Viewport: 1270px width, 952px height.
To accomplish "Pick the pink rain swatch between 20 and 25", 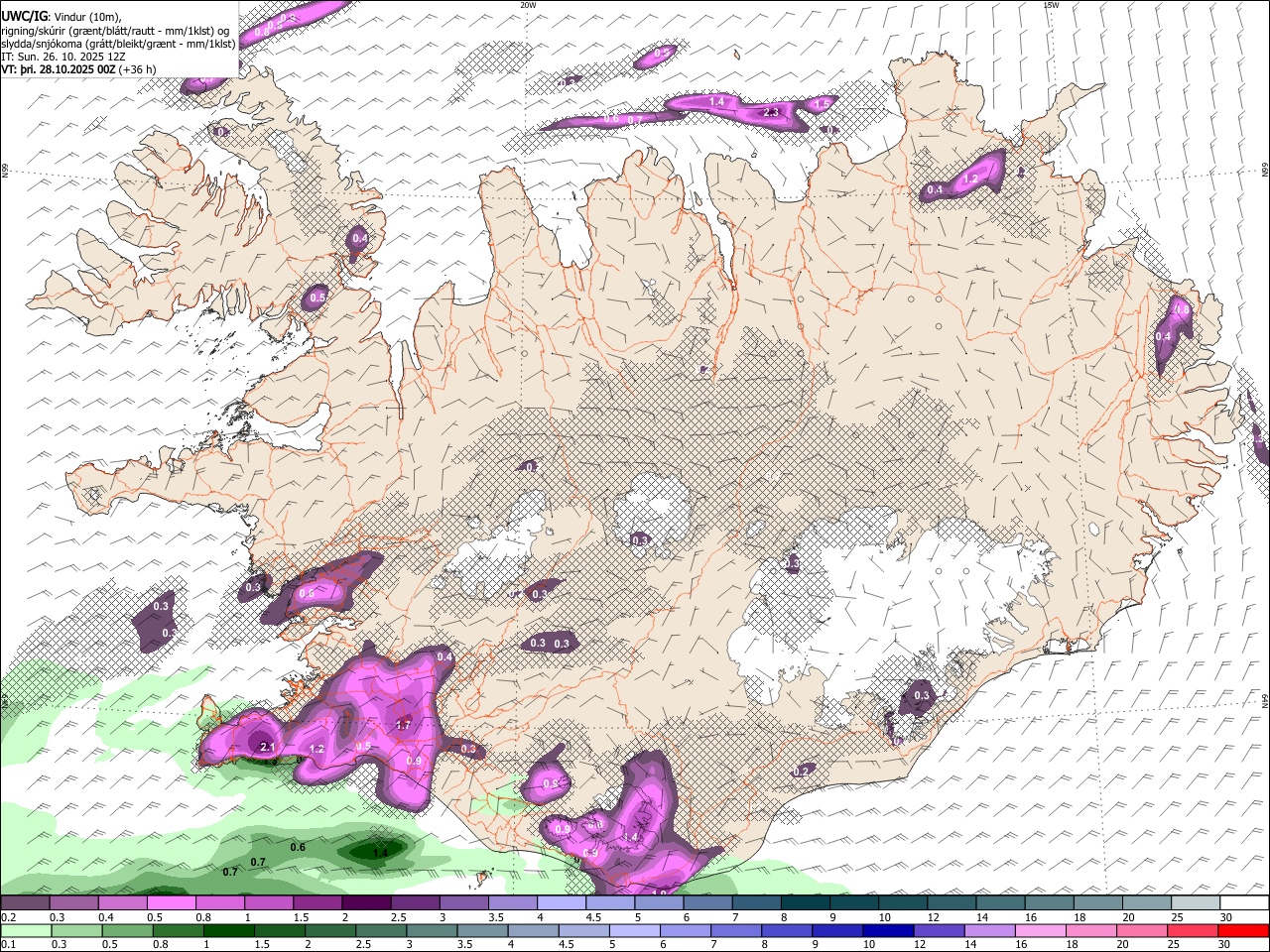I will tap(1142, 930).
